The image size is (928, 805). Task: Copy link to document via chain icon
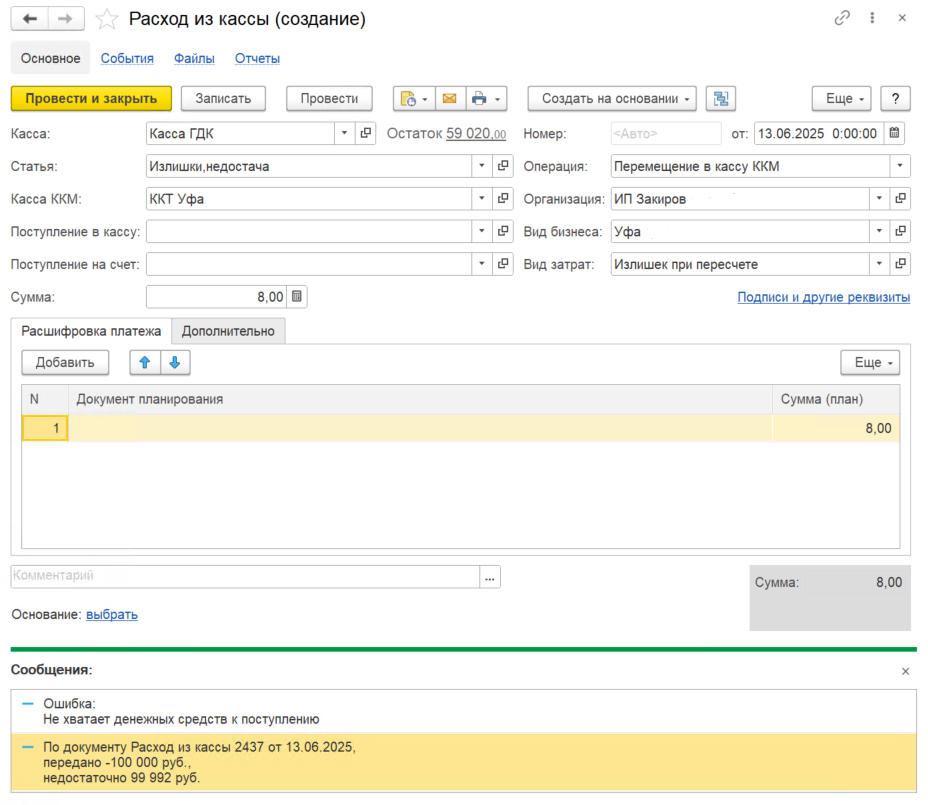point(842,18)
